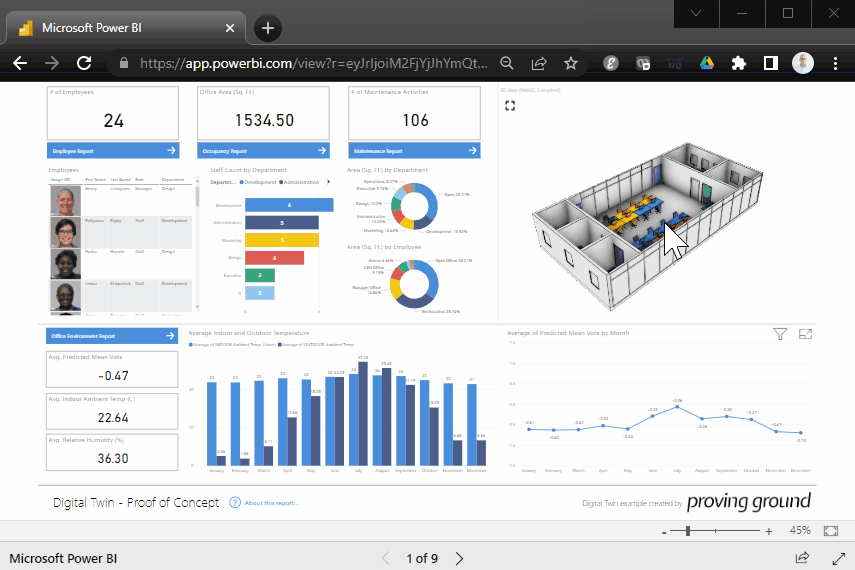Click the page indicator 1 of 9
This screenshot has height=570, width=855.
[422, 559]
